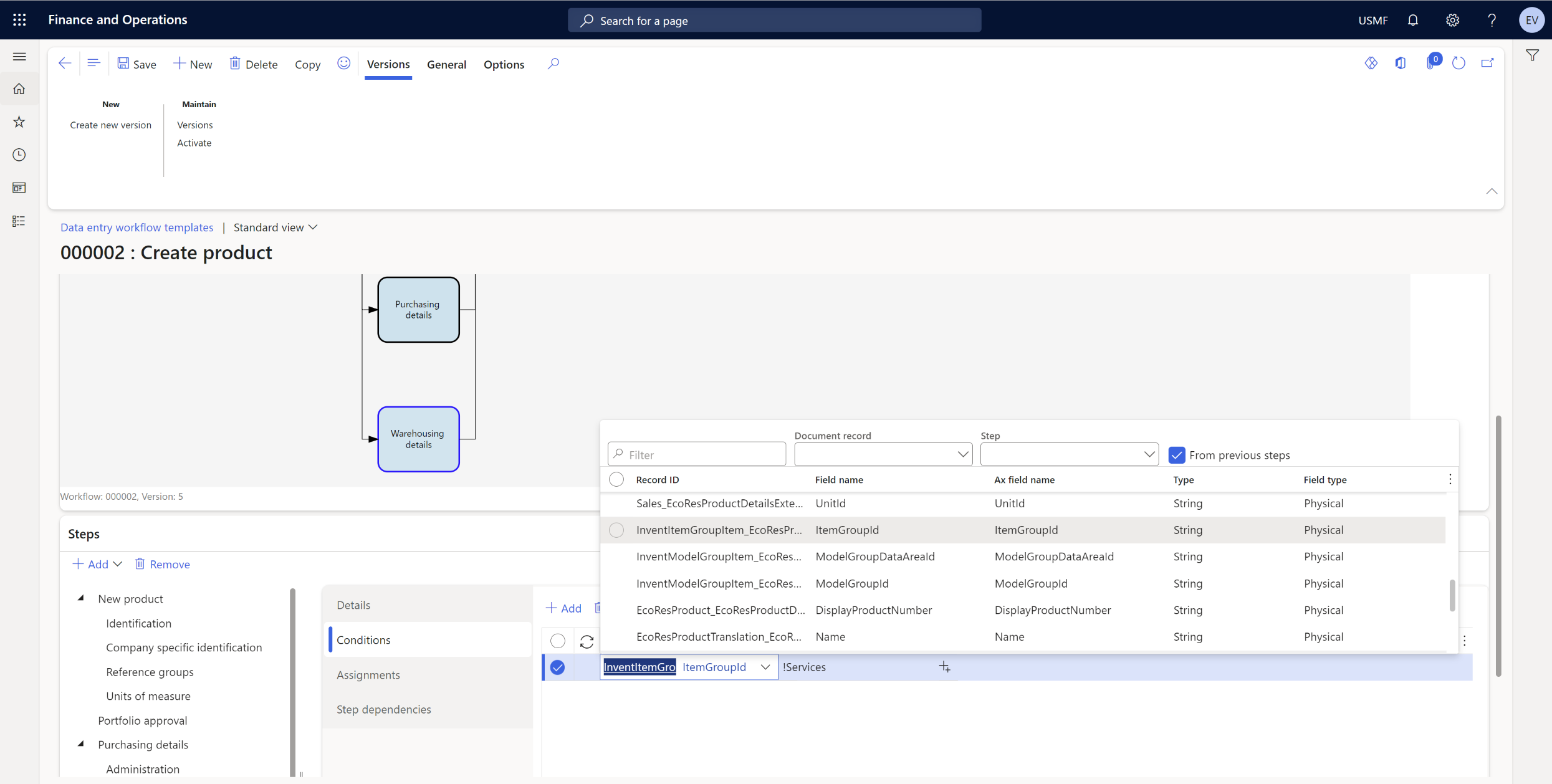Unmark the selected condition row checkmark
The width and height of the screenshot is (1552, 784).
(x=558, y=667)
